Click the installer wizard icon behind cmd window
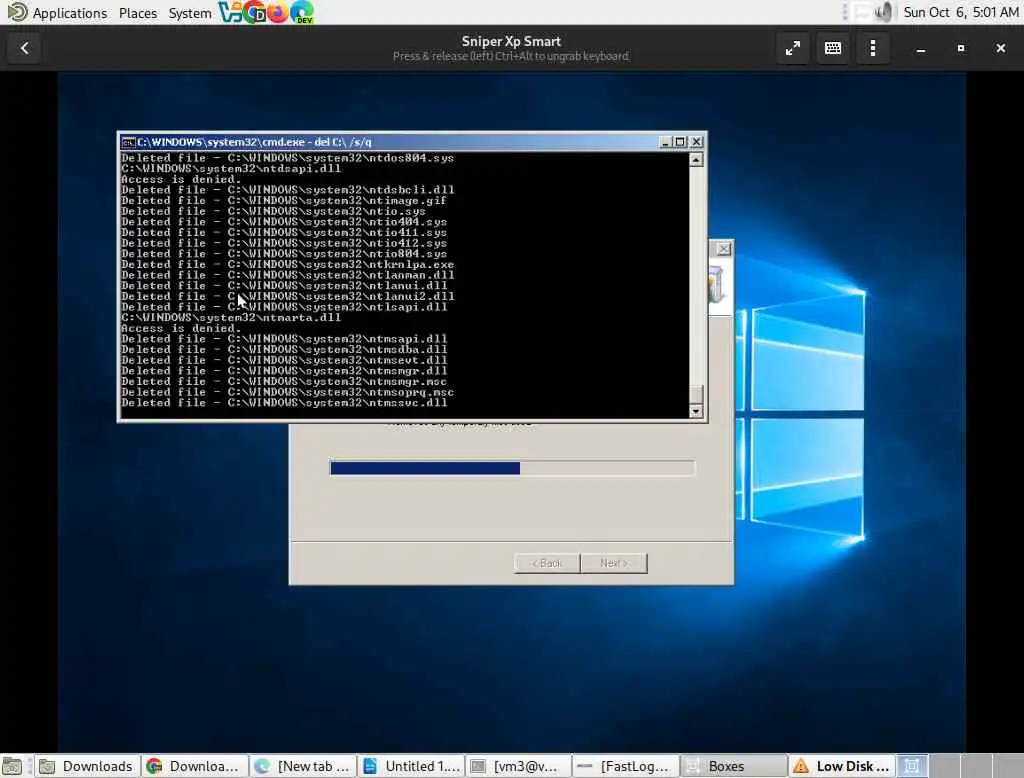 [x=716, y=285]
